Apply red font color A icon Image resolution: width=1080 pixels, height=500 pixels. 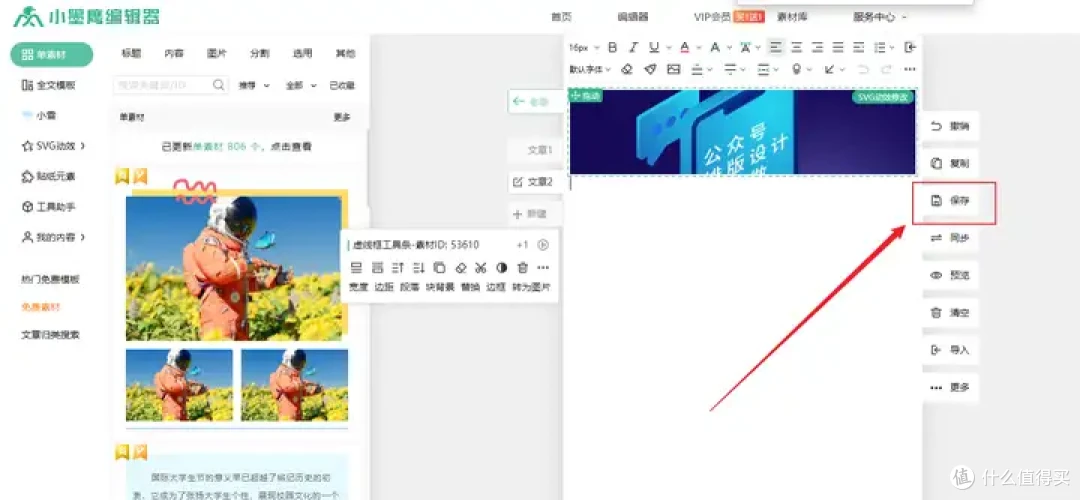684,48
